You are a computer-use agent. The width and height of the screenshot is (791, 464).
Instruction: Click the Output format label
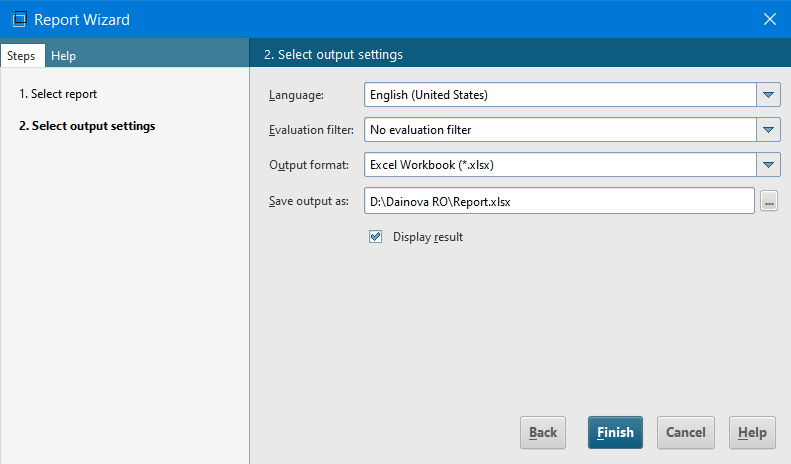[309, 165]
